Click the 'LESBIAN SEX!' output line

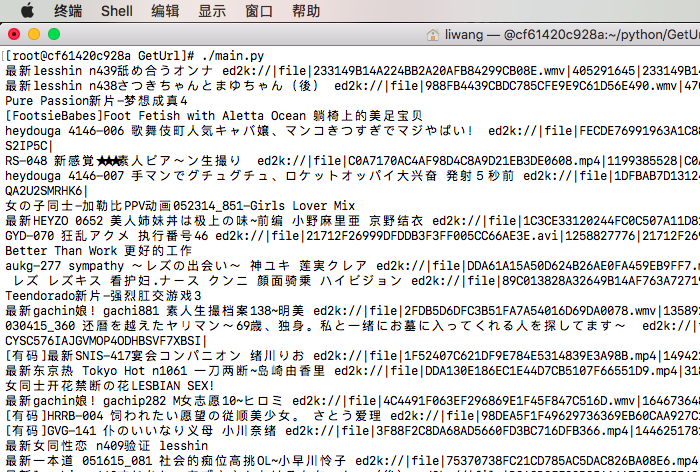point(110,386)
